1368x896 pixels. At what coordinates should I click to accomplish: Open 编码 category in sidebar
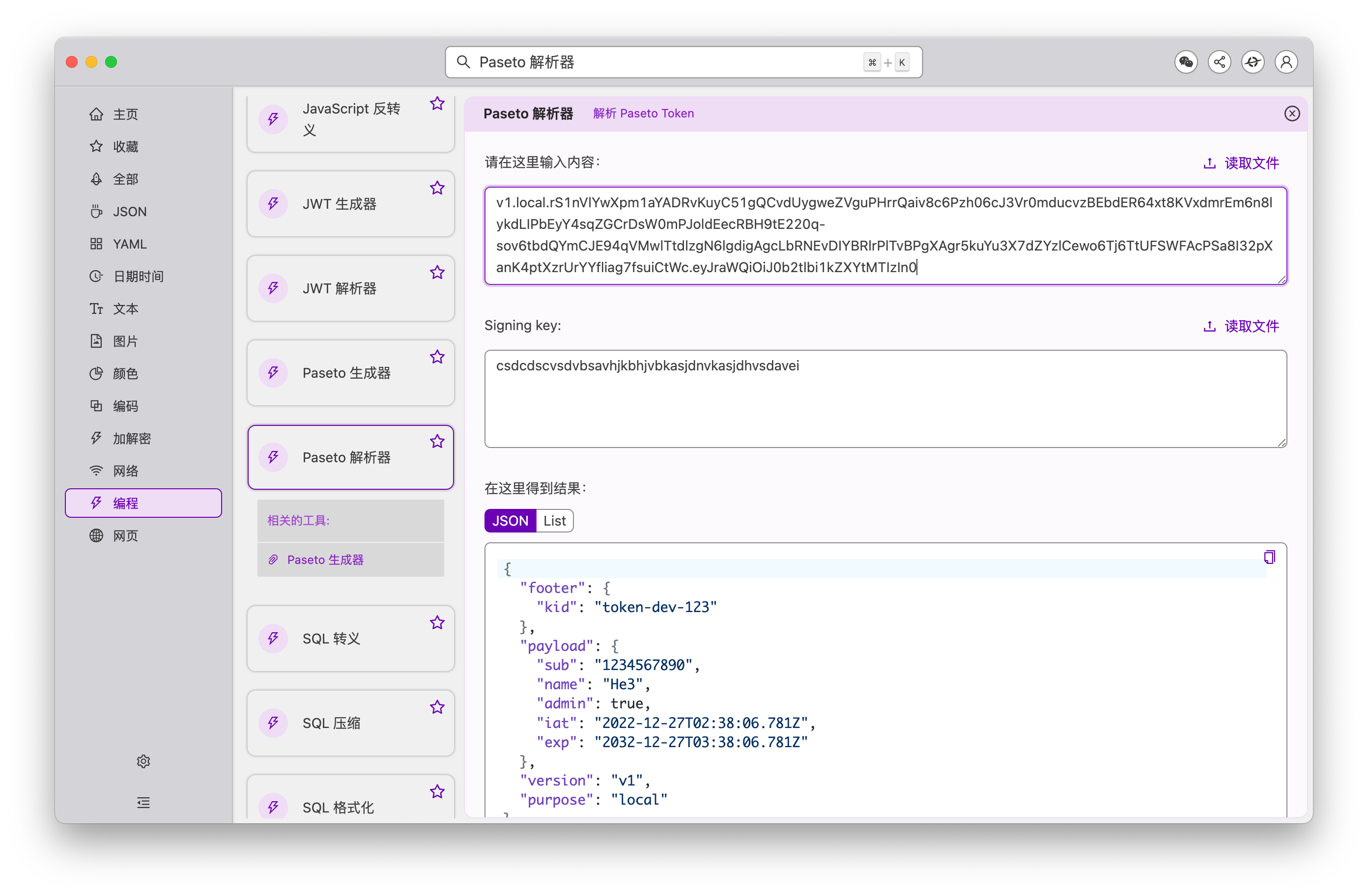pyautogui.click(x=143, y=406)
